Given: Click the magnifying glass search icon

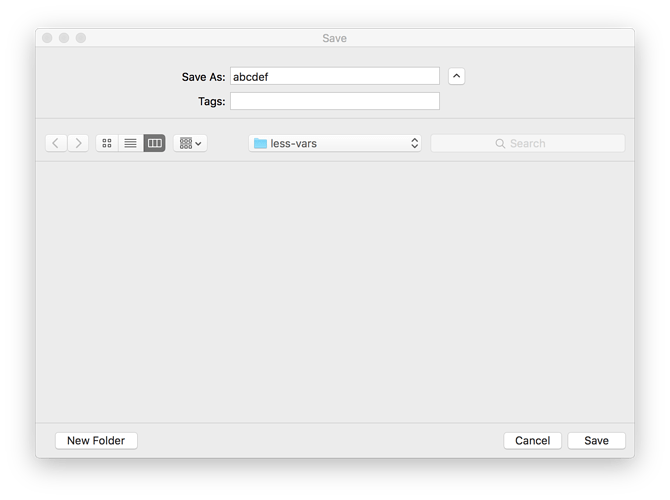Looking at the screenshot, I should (x=500, y=143).
